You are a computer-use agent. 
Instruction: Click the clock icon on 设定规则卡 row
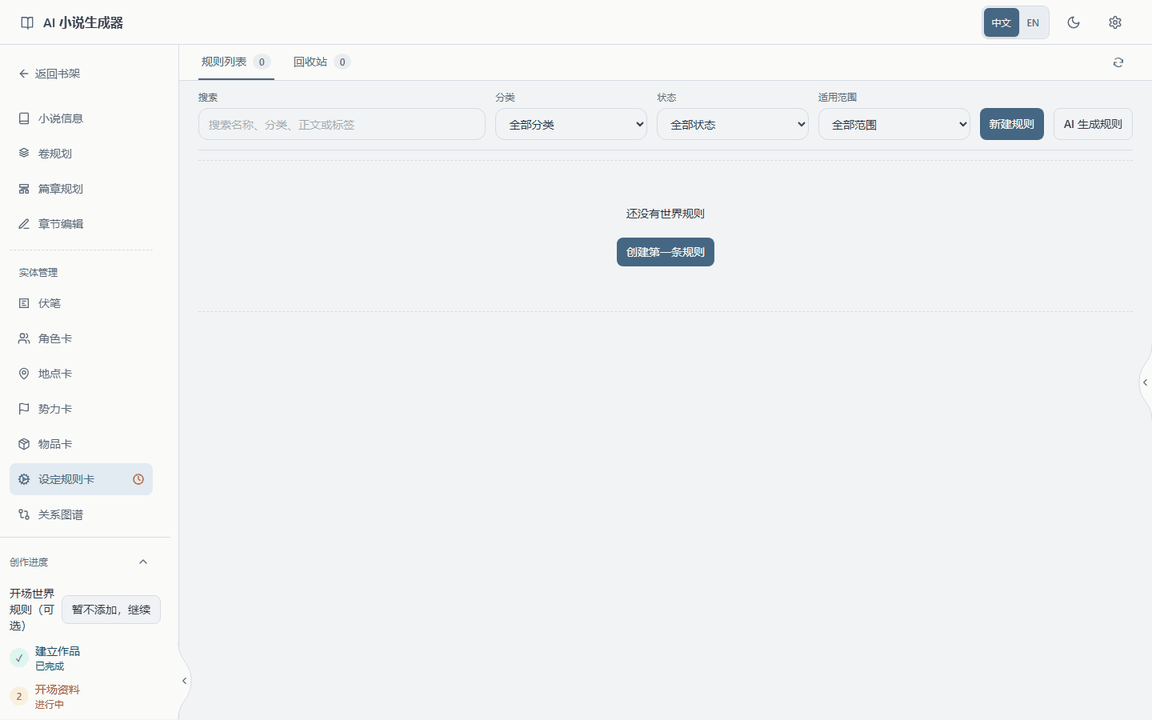click(x=138, y=480)
